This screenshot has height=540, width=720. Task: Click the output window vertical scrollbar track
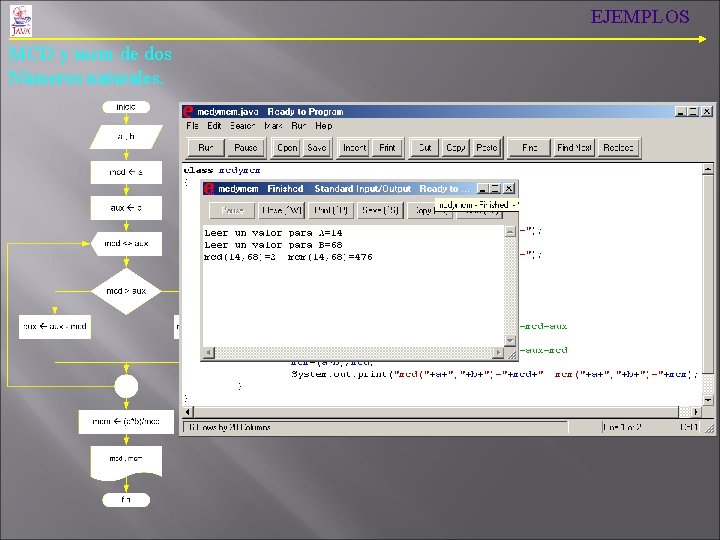pyautogui.click(x=510, y=286)
